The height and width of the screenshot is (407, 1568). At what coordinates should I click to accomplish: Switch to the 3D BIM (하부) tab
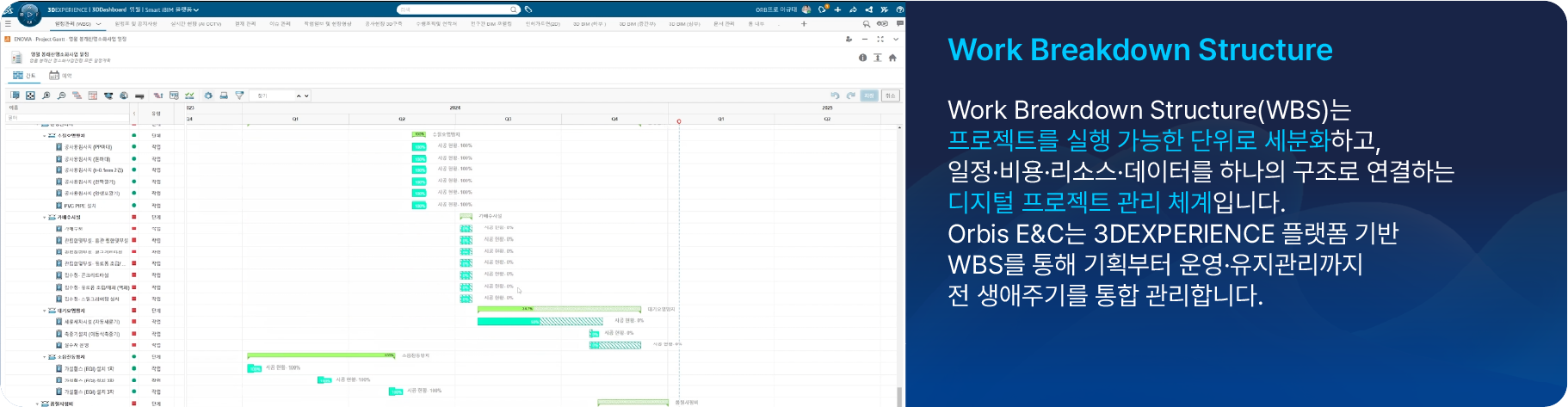pos(590,24)
